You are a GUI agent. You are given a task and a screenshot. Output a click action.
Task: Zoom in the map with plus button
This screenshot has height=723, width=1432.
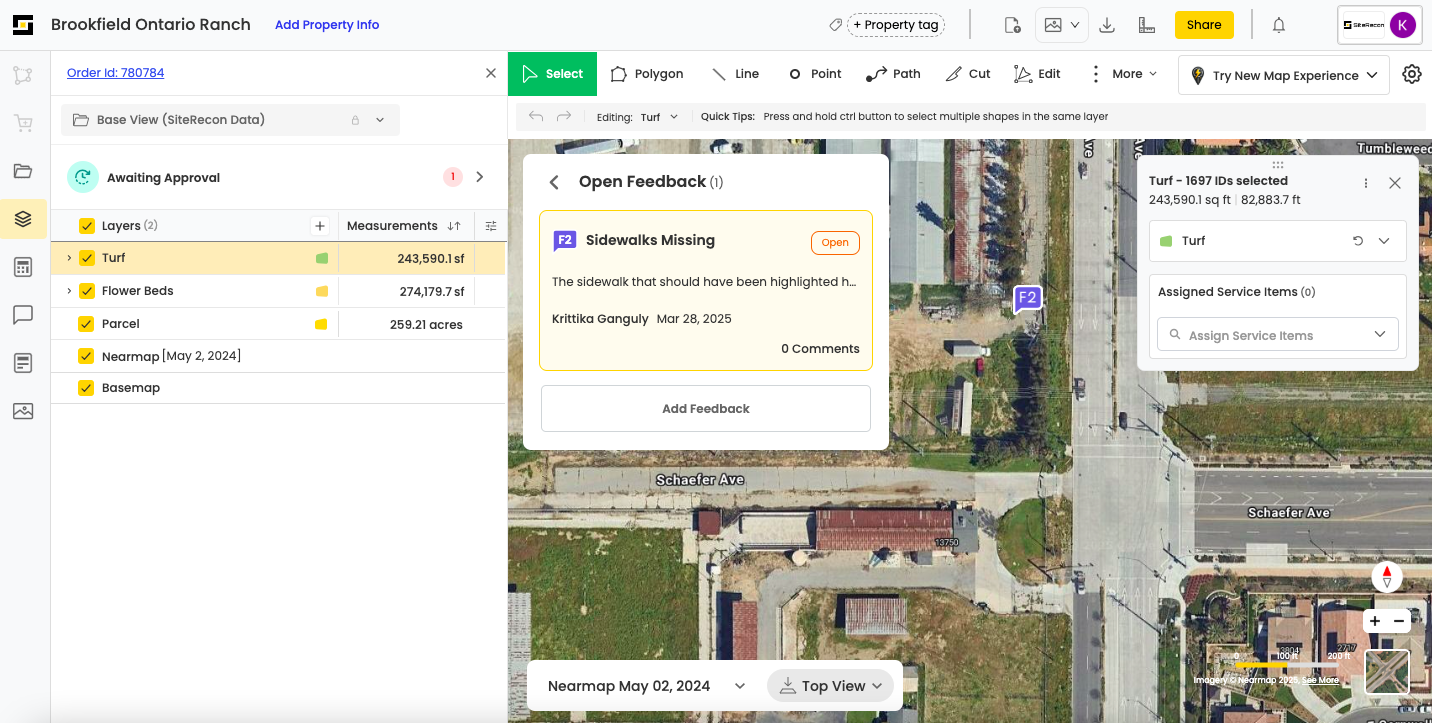(x=1375, y=621)
